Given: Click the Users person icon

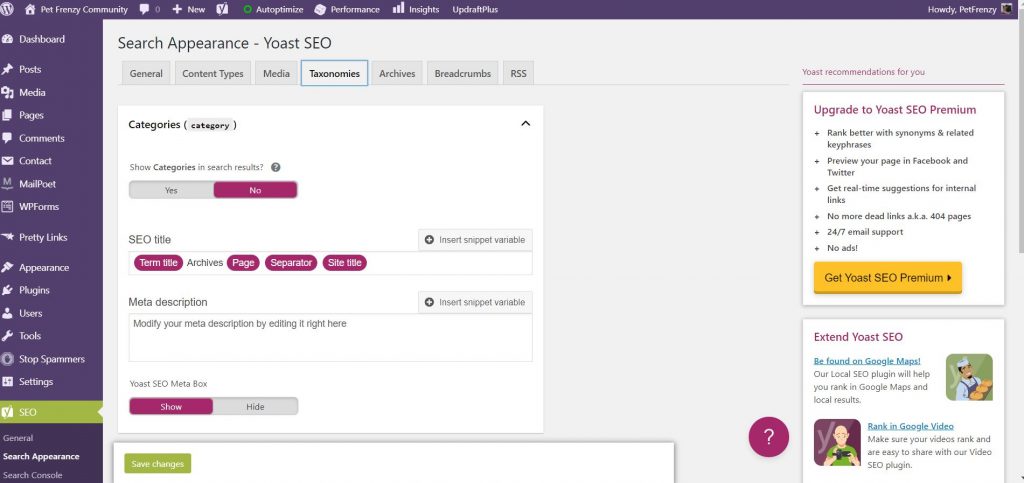Looking at the screenshot, I should [8, 313].
